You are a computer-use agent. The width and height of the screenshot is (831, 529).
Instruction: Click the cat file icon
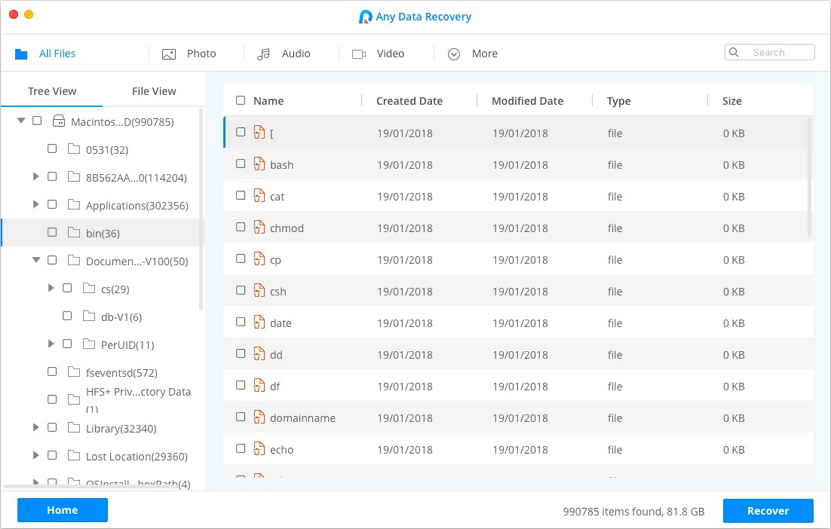coord(259,196)
